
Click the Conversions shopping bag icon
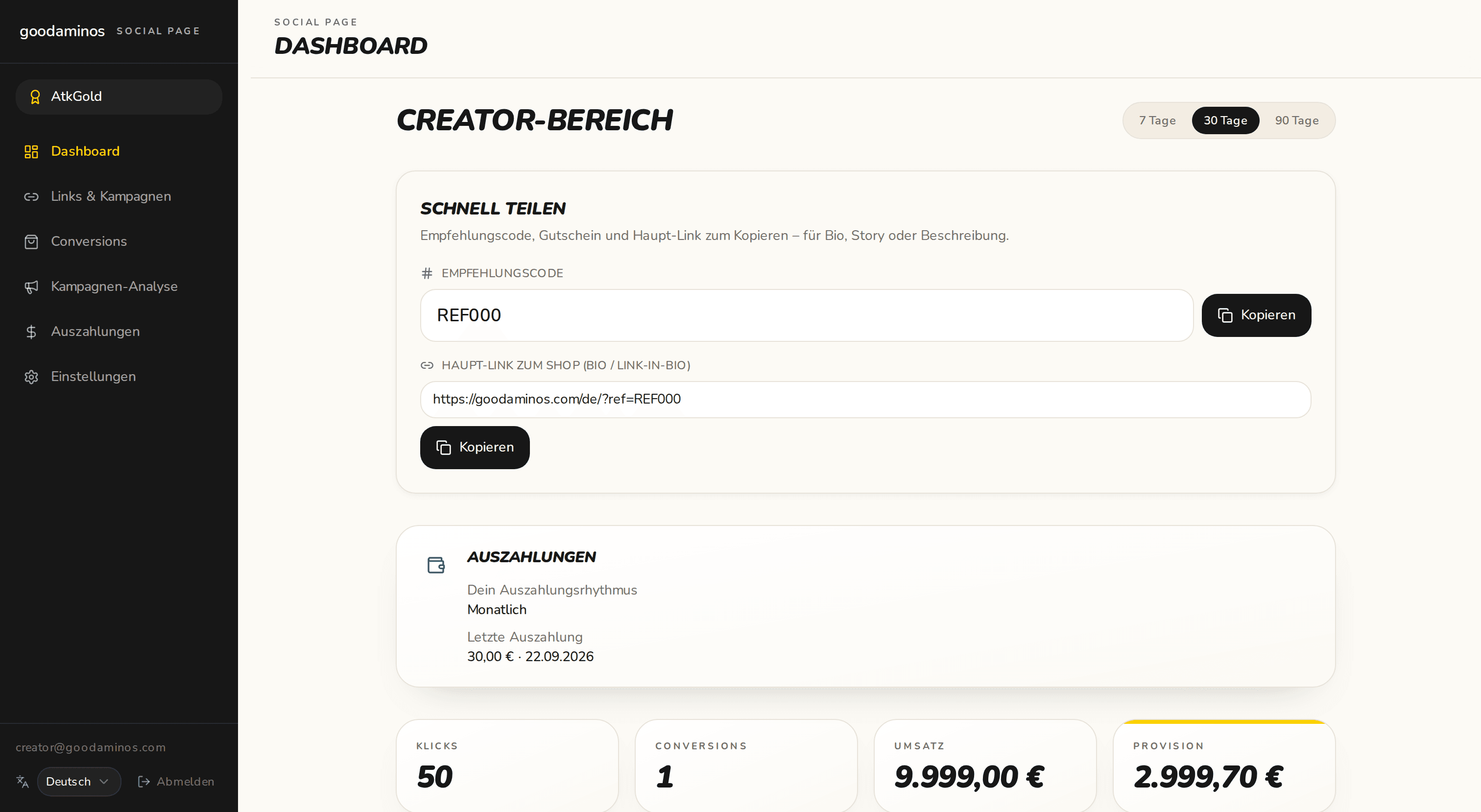(31, 241)
